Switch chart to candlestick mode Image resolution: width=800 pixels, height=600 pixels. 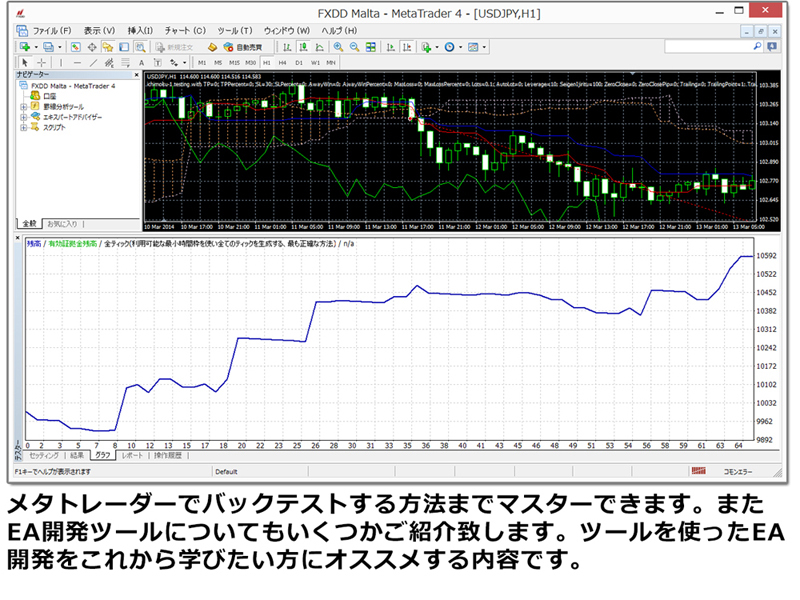[304, 47]
